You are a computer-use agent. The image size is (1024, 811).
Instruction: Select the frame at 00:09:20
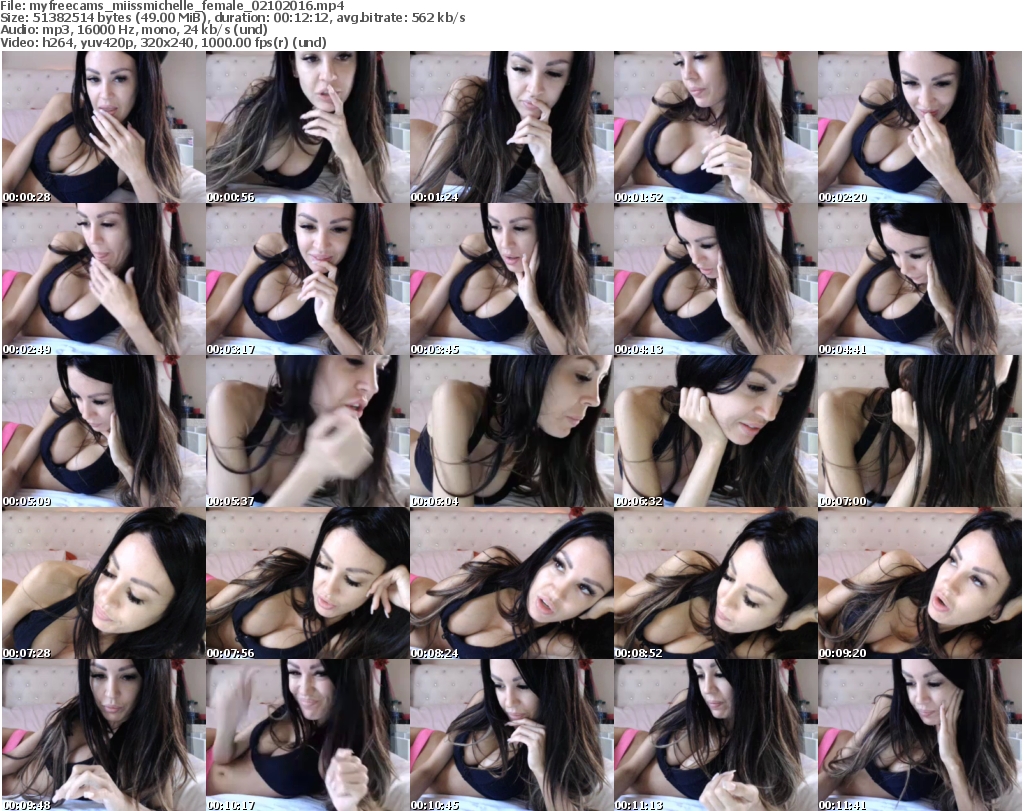pos(919,584)
